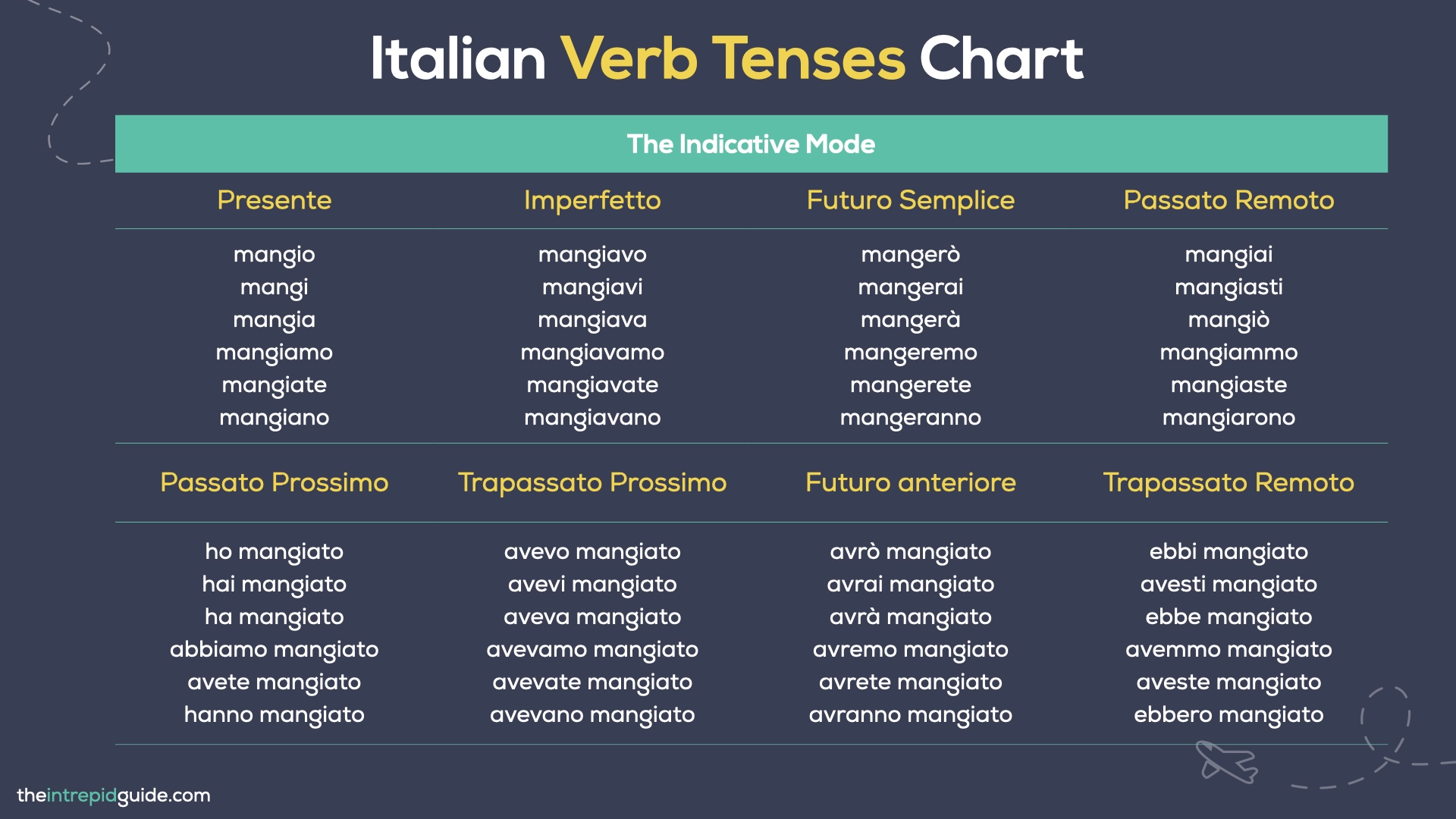Click the word mangiarono
Image resolution: width=1456 pixels, height=819 pixels.
pyautogui.click(x=1228, y=418)
